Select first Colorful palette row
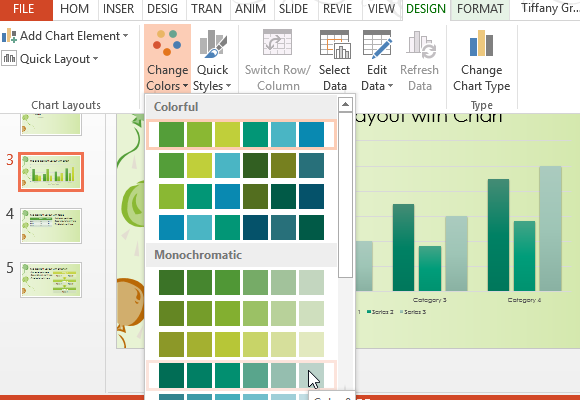580x400 pixels. tap(241, 134)
